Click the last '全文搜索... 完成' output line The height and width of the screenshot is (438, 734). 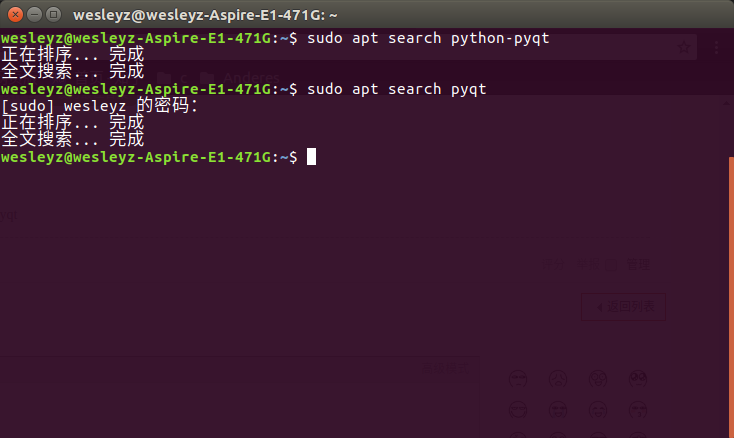tap(73, 140)
